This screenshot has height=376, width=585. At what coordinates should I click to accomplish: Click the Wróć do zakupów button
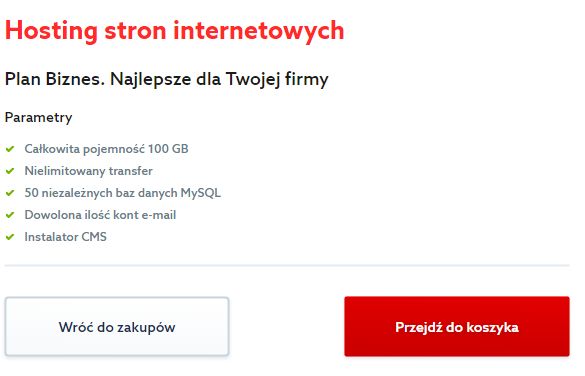117,327
